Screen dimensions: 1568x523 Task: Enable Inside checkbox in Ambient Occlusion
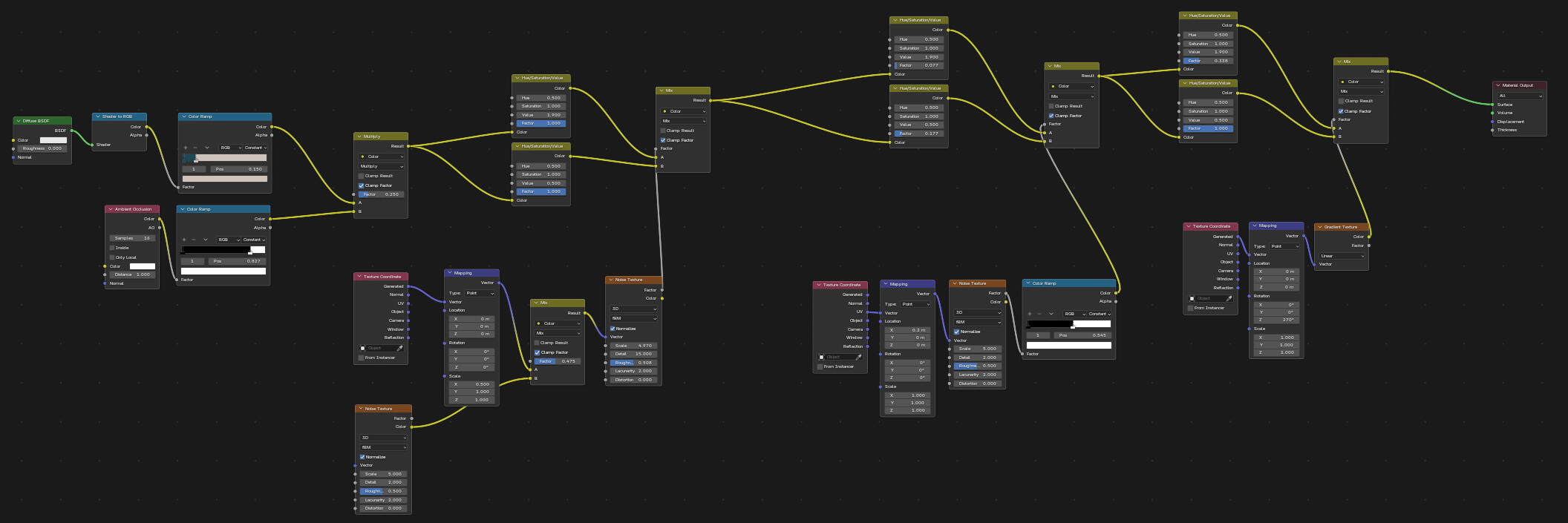tap(112, 248)
